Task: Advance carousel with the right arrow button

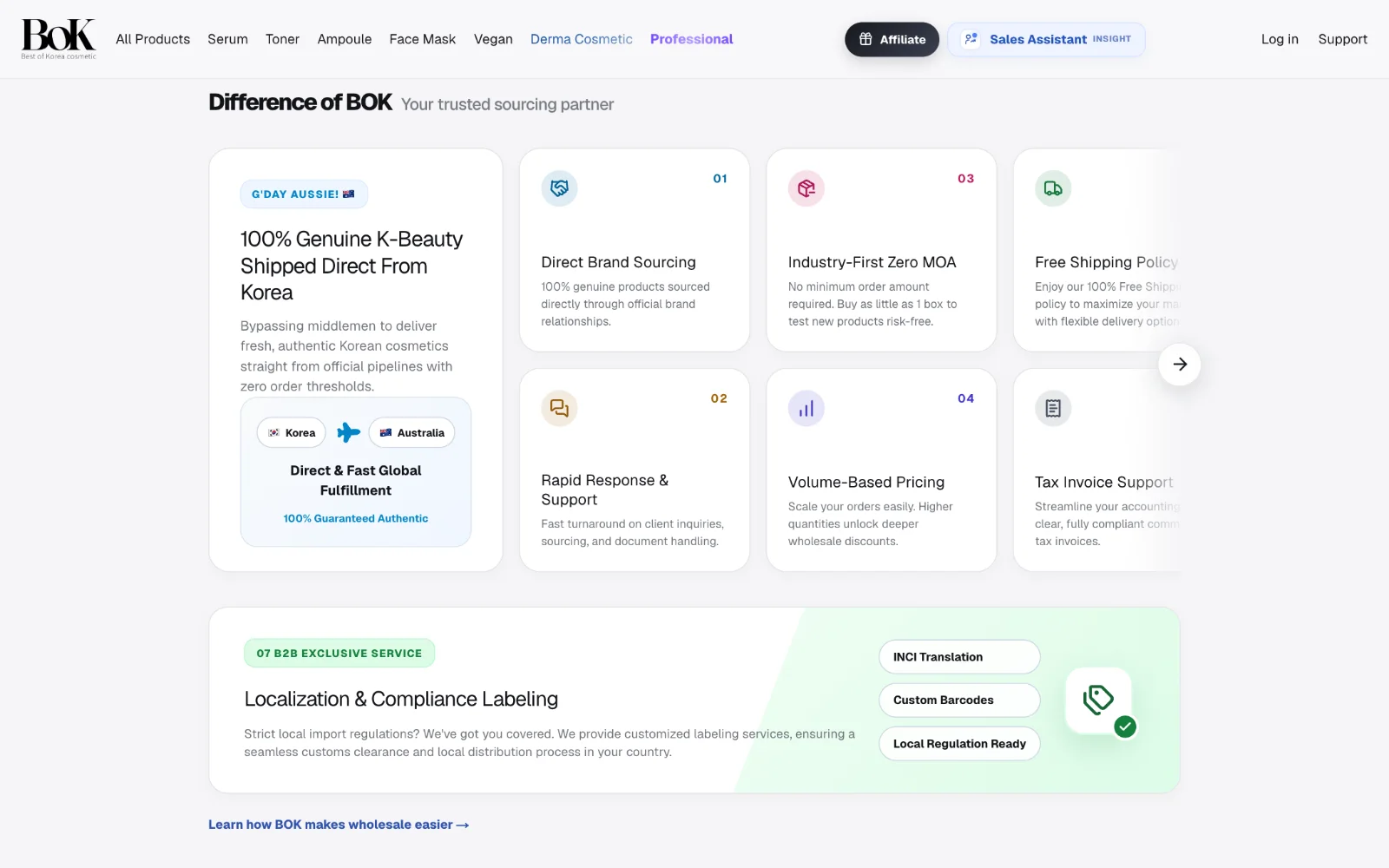Action: 1180,365
